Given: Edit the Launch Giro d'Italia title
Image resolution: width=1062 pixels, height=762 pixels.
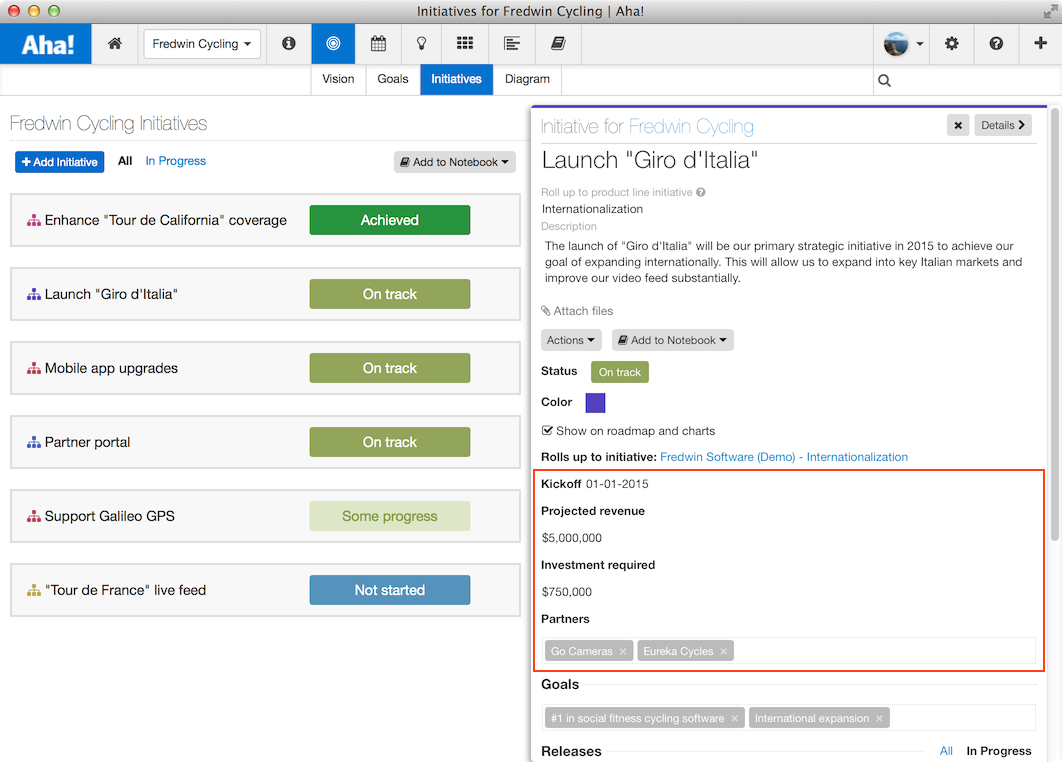Looking at the screenshot, I should pos(650,161).
